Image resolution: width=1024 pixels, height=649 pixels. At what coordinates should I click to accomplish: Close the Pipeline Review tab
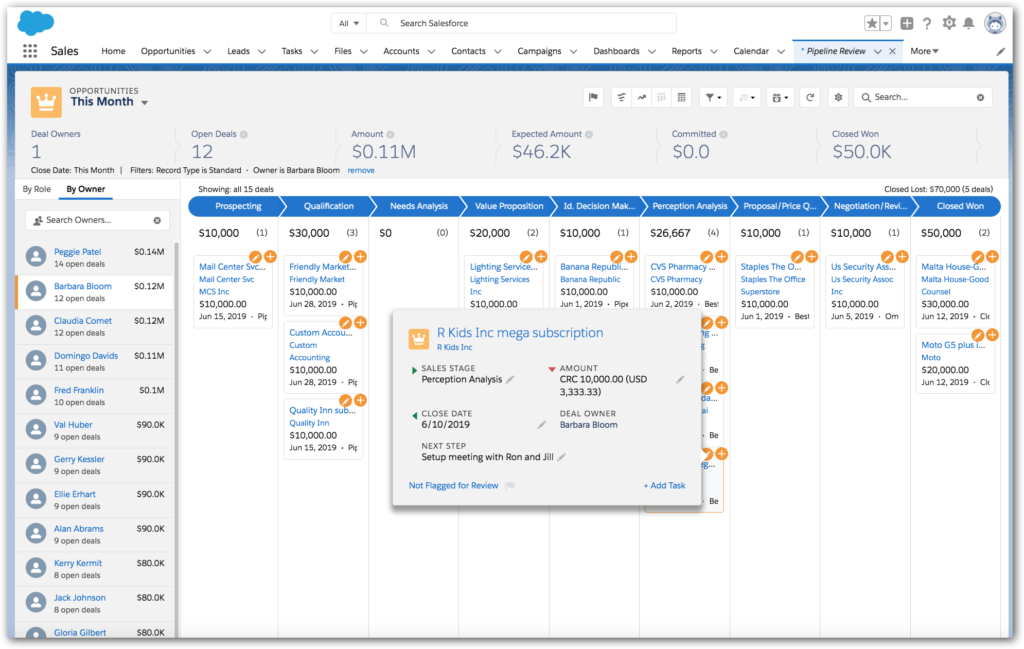pos(893,52)
